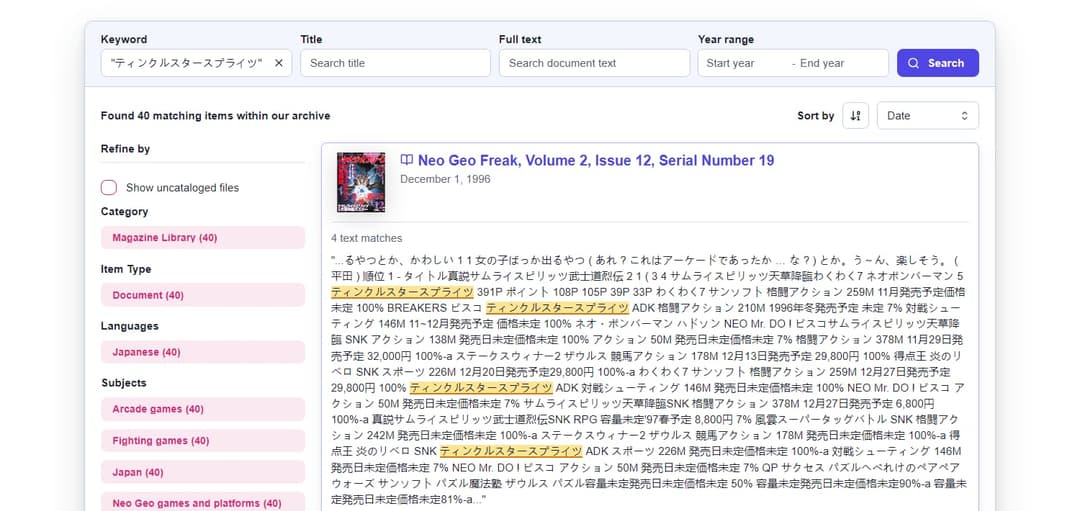Open Neo Geo Freak Volume 2 Issue 12 link
Image resolution: width=1080 pixels, height=511 pixels.
pos(596,160)
